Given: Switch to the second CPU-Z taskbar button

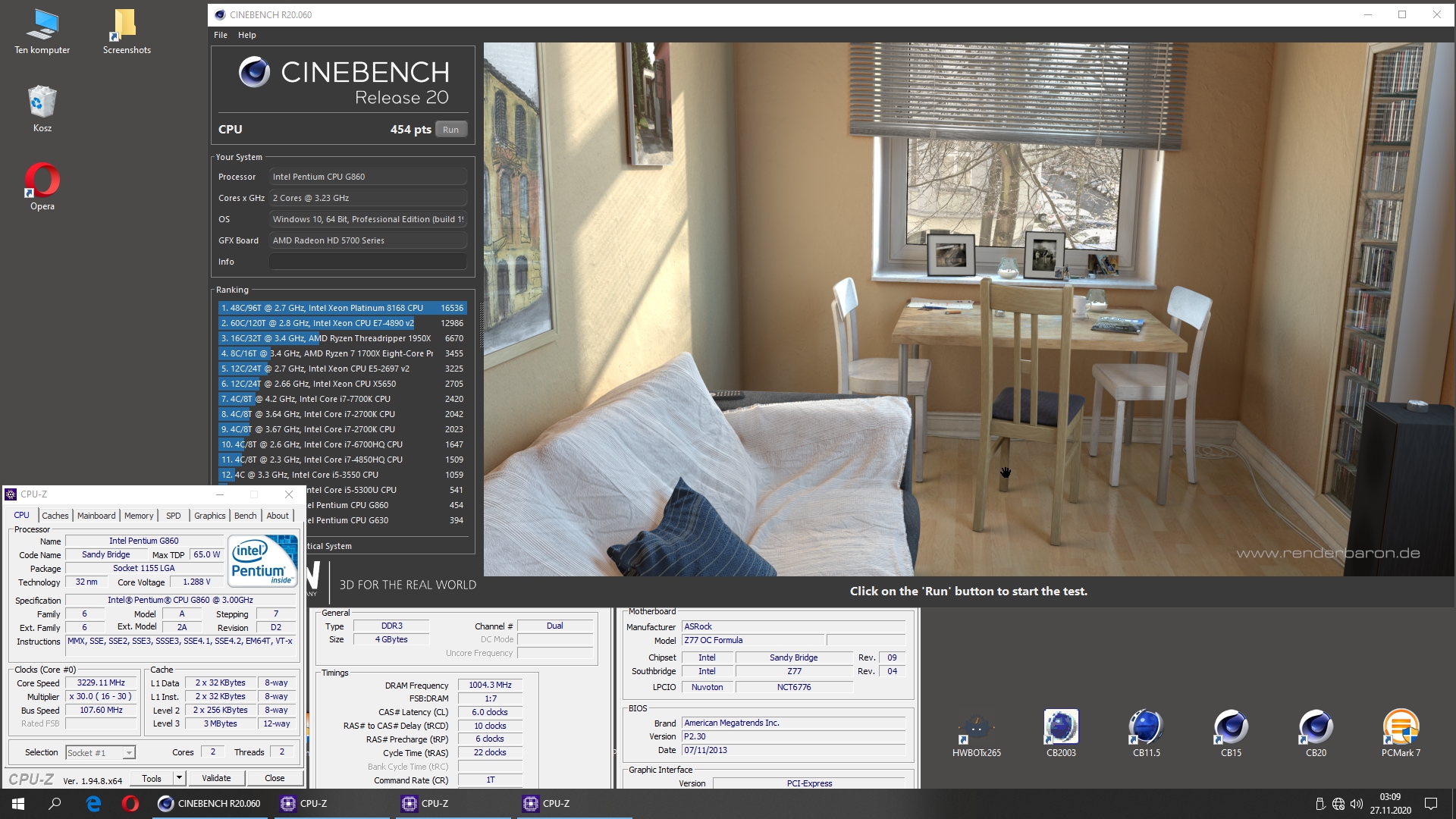Looking at the screenshot, I should pyautogui.click(x=453, y=804).
